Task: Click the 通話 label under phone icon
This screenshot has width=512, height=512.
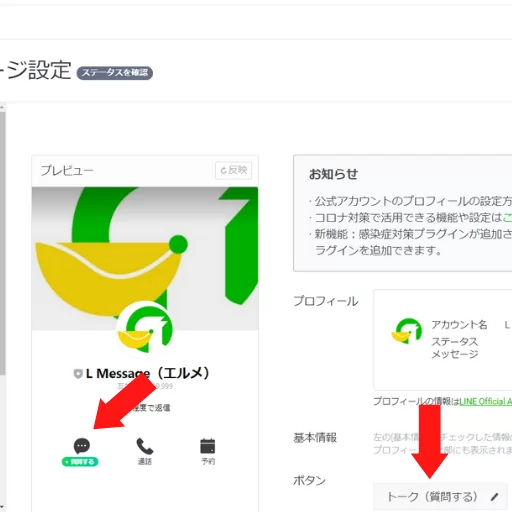Action: (x=145, y=461)
